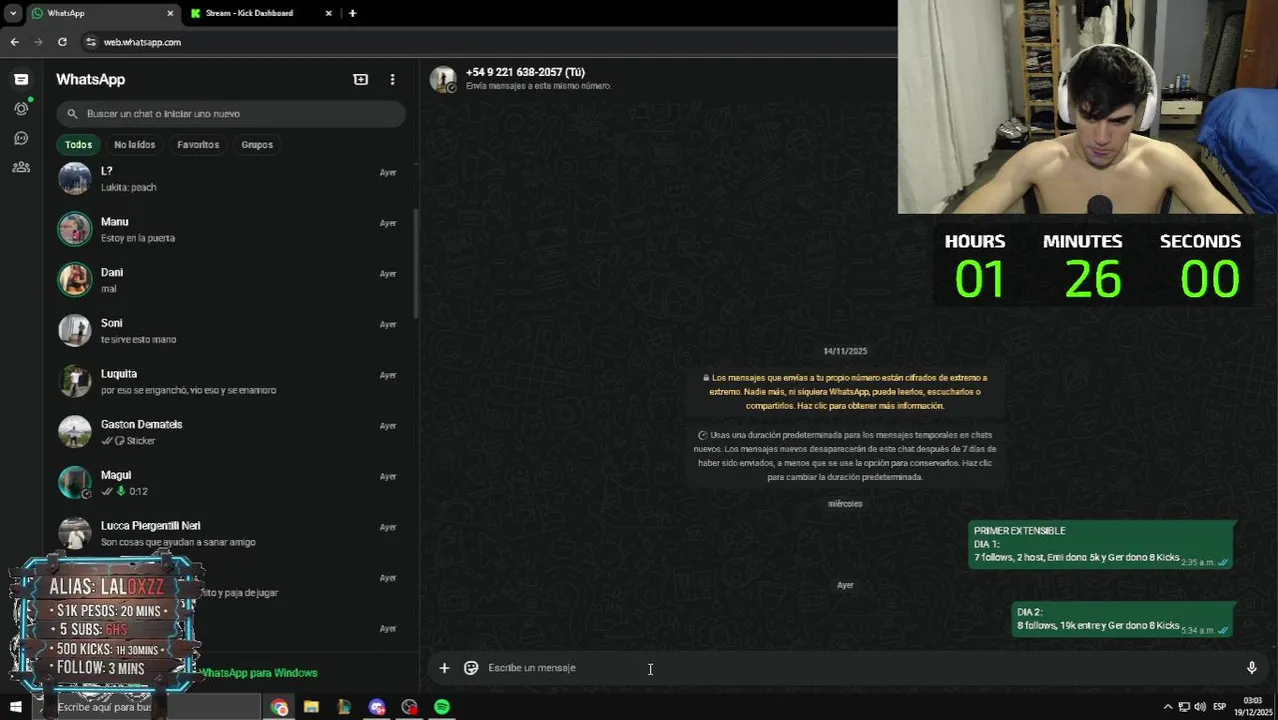Select the Grupos filter
Viewport: 1278px width, 720px height.
[257, 145]
